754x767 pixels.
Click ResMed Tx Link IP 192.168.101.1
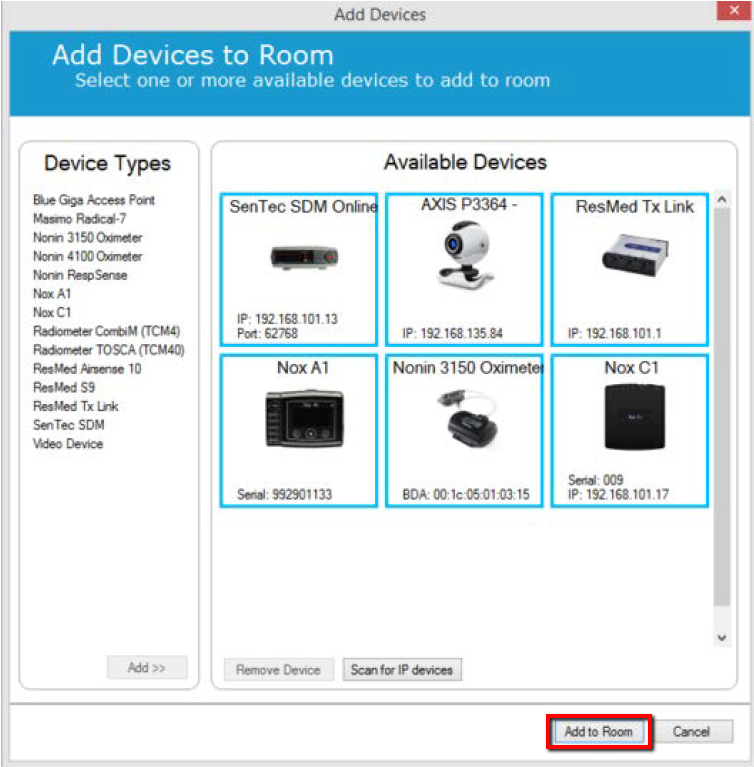[615, 334]
